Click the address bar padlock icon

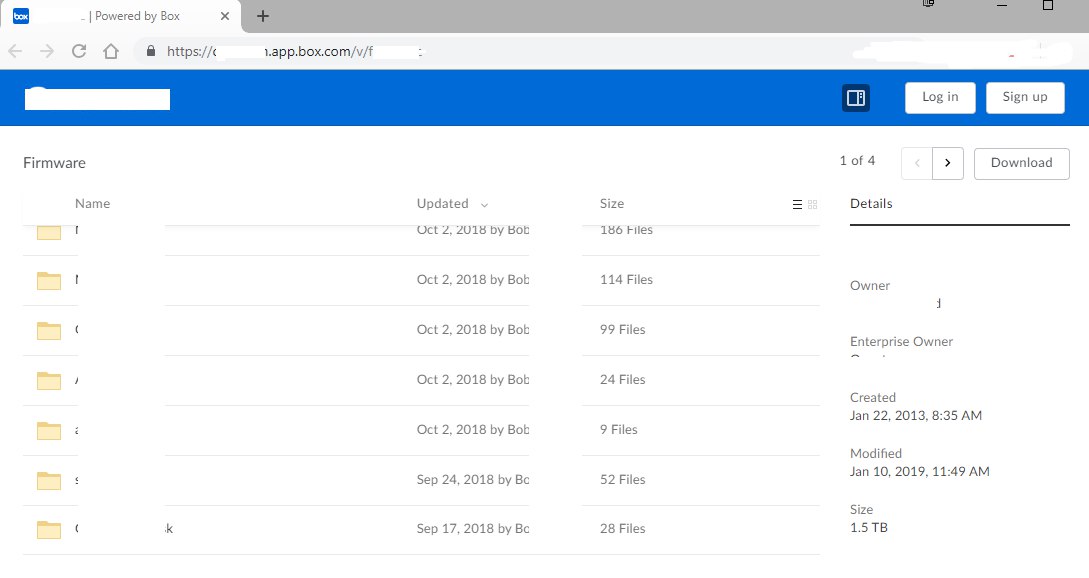point(150,51)
